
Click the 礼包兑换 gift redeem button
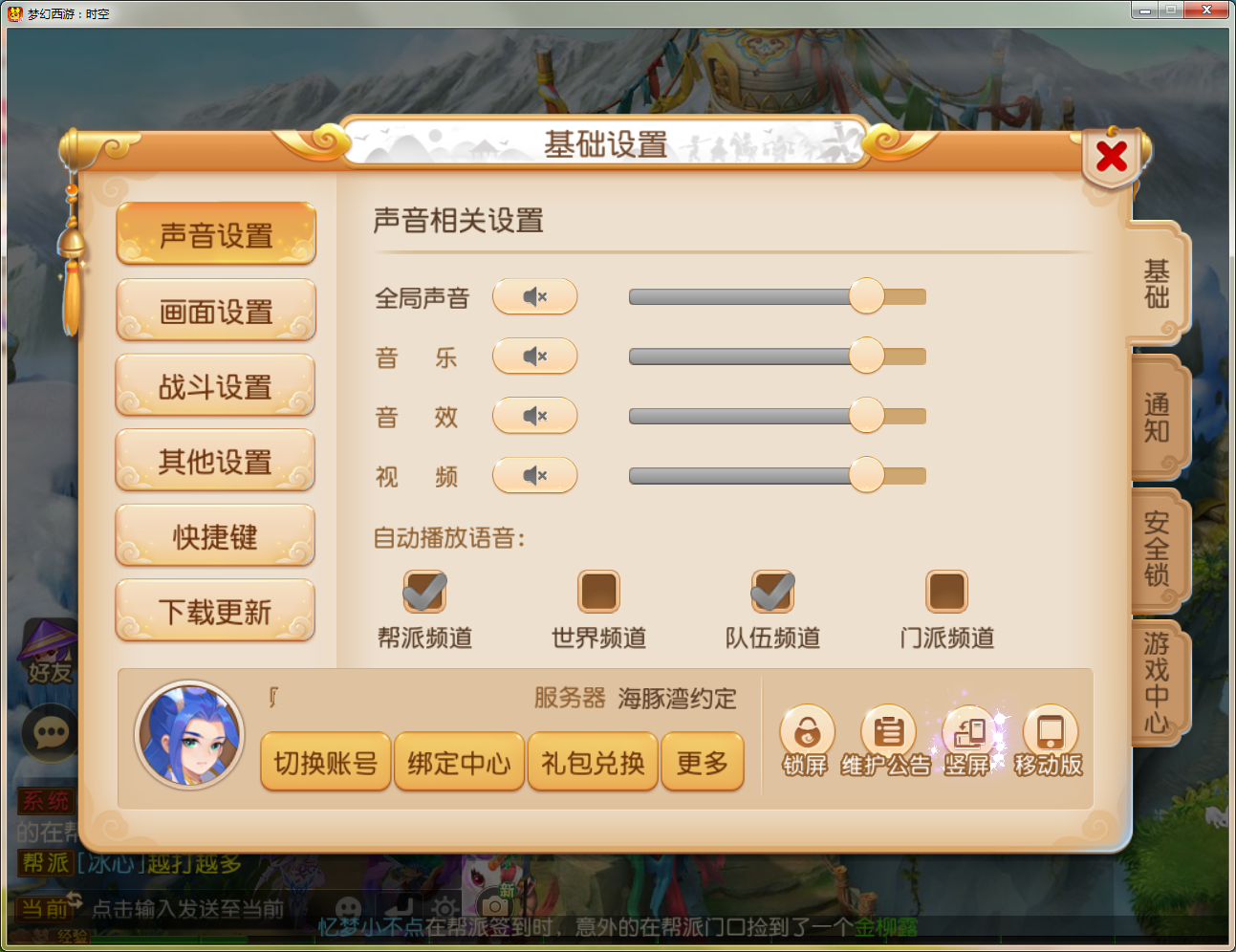pyautogui.click(x=593, y=762)
